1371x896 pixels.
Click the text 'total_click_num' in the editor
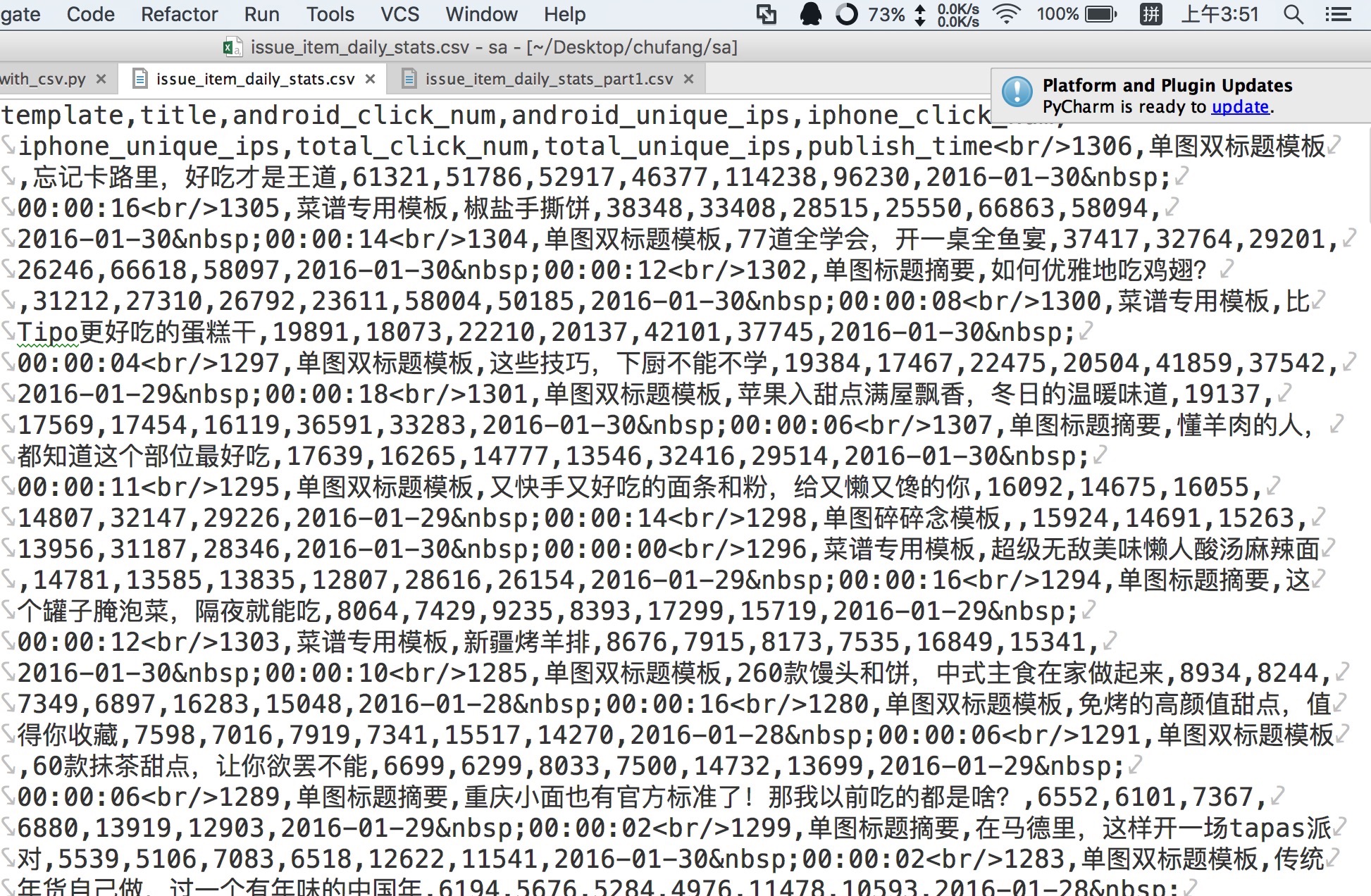(x=412, y=146)
